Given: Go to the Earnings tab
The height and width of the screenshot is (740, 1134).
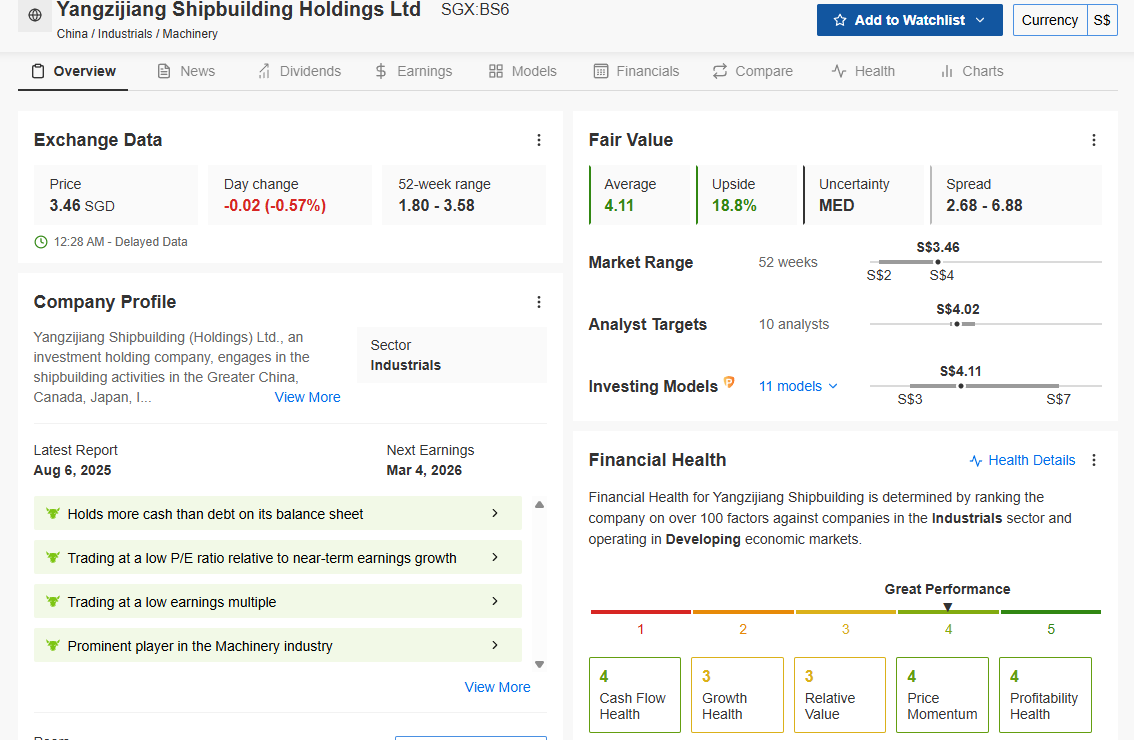Looking at the screenshot, I should tap(414, 71).
